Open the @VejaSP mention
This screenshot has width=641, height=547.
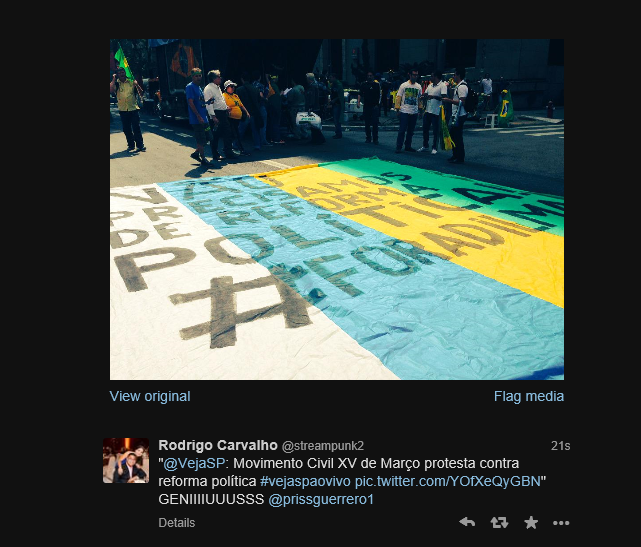(194, 463)
